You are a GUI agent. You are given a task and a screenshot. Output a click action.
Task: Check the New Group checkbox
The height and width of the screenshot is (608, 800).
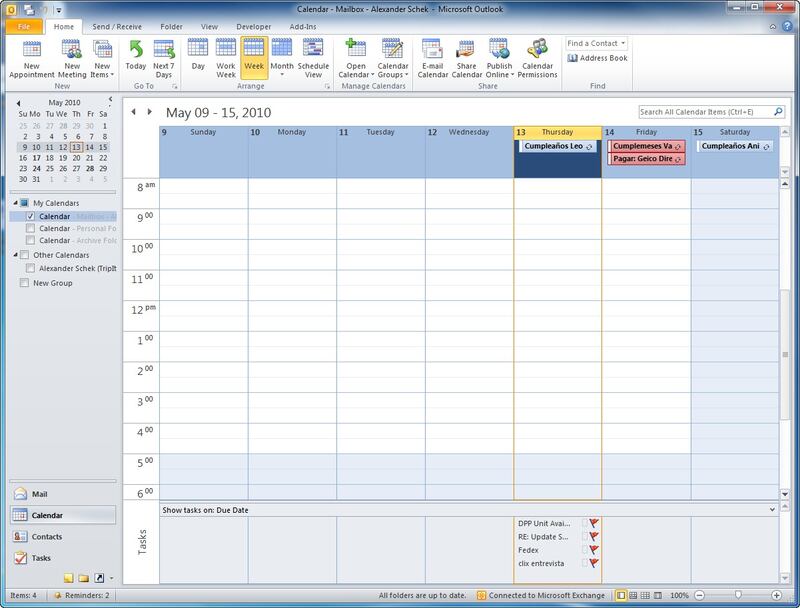25,283
